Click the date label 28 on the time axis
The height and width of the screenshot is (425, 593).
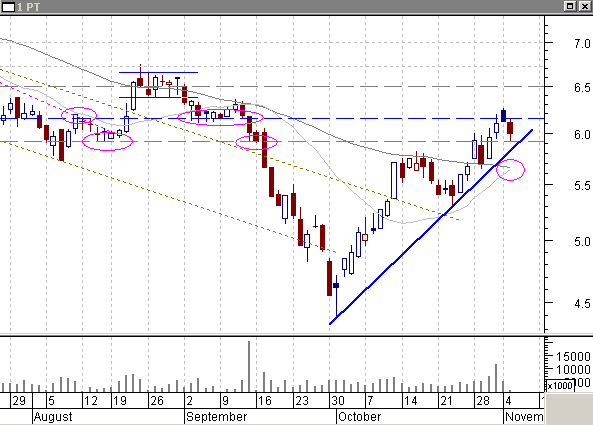(483, 401)
